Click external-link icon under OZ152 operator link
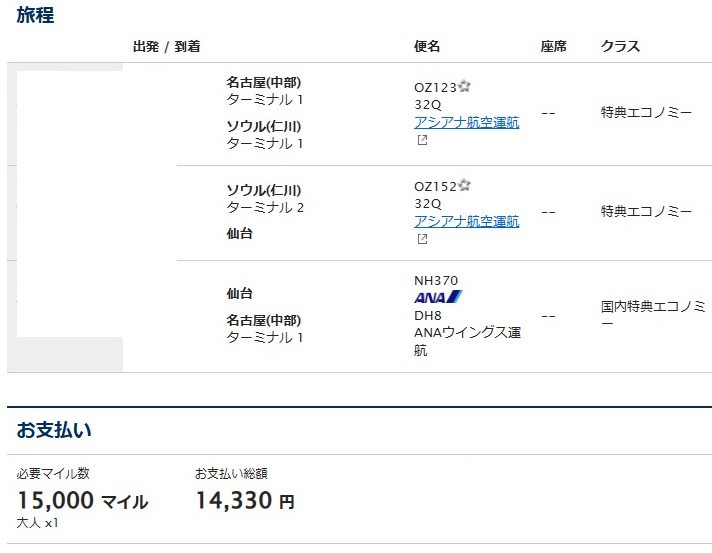Viewport: 712px width, 553px height. (422, 238)
